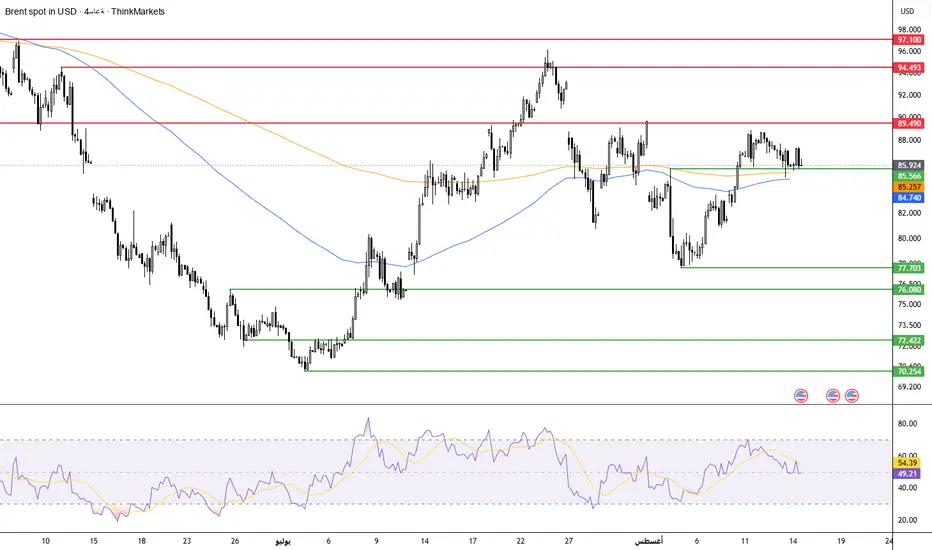Select the green 77.703 support price label

pos(909,268)
